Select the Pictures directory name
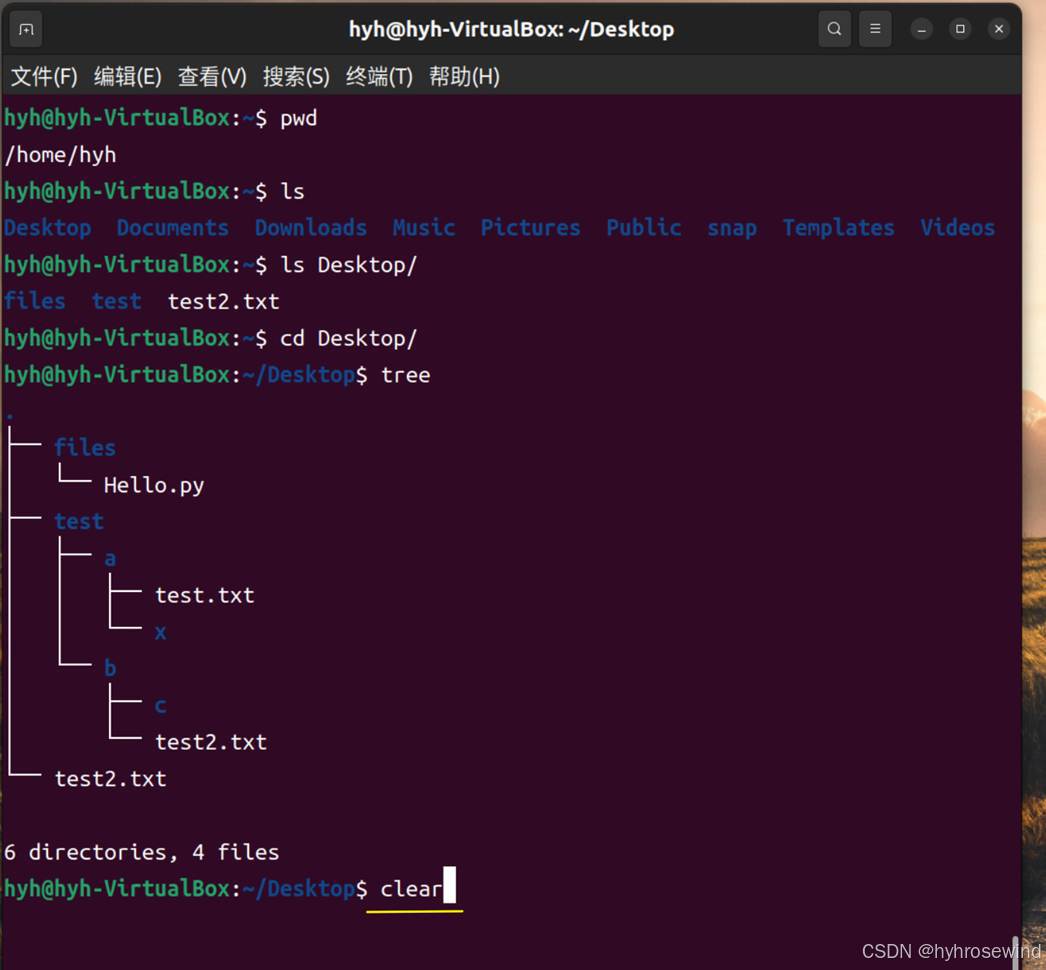The image size is (1046, 970). 530,227
